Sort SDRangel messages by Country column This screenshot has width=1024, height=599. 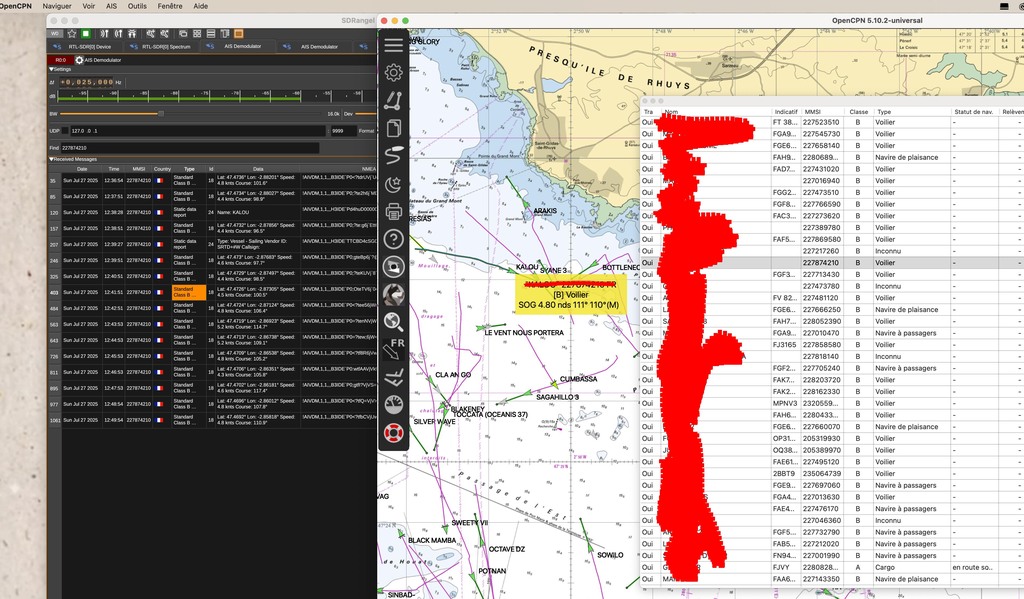click(162, 169)
